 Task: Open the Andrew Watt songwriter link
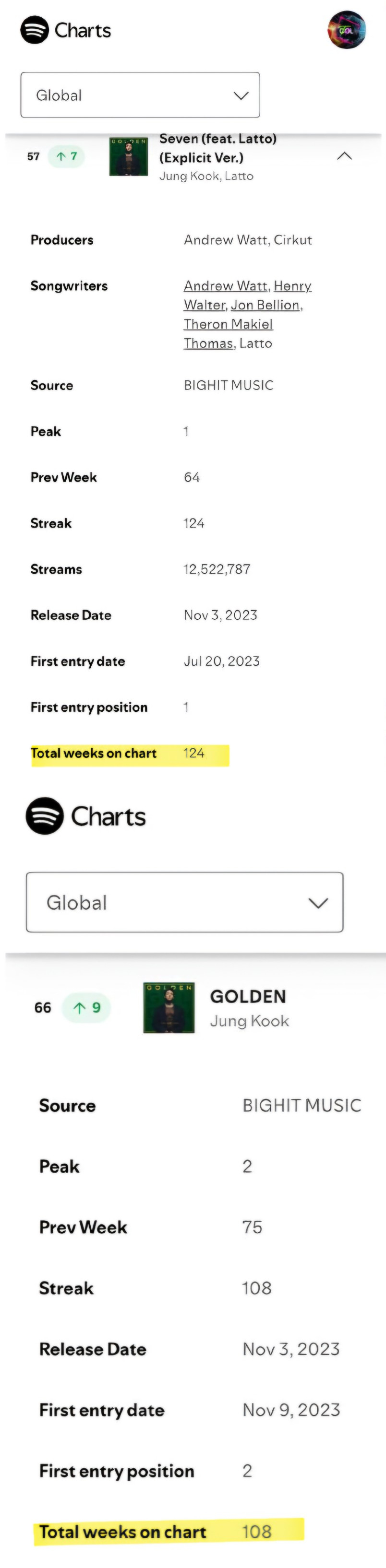pos(225,285)
